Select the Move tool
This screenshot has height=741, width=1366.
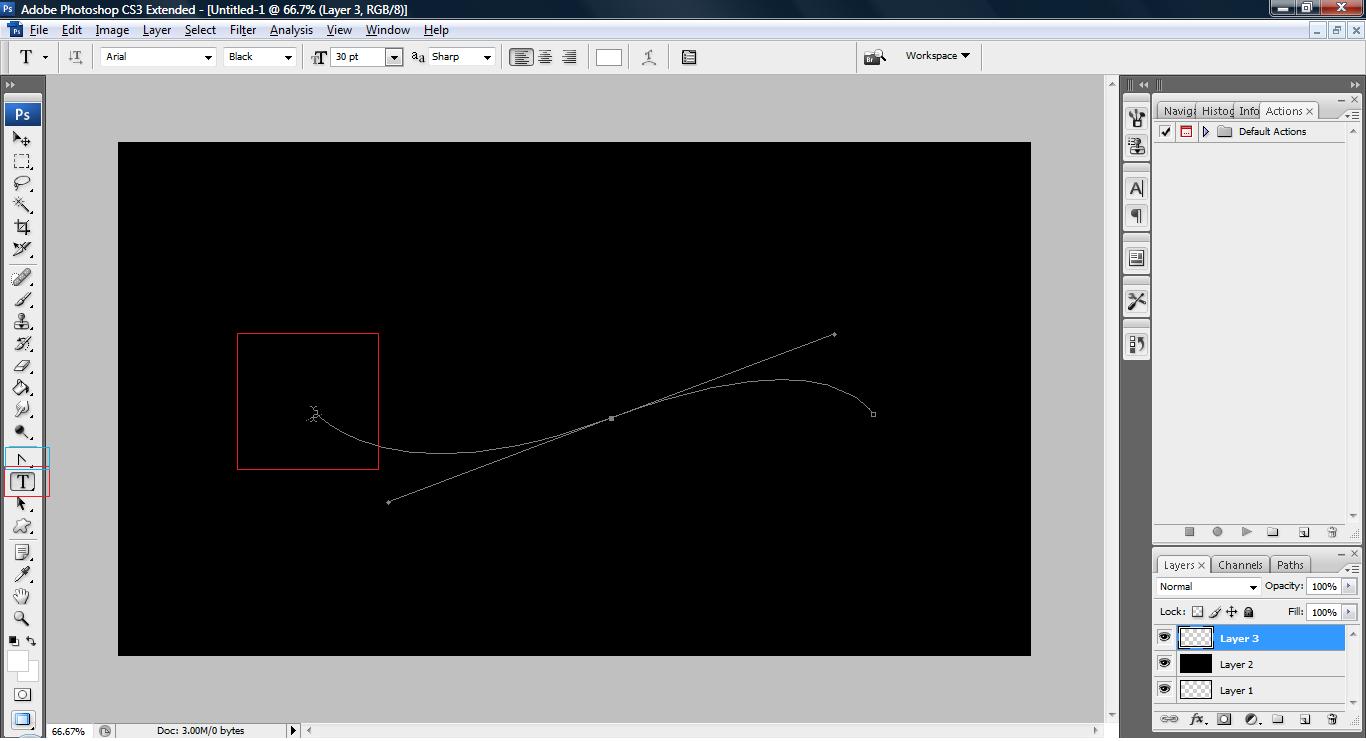coord(21,139)
